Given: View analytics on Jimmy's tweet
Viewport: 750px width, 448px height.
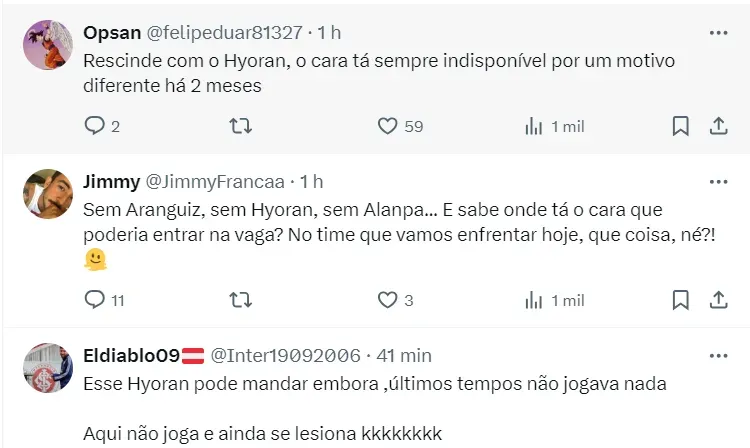Looking at the screenshot, I should tap(534, 299).
